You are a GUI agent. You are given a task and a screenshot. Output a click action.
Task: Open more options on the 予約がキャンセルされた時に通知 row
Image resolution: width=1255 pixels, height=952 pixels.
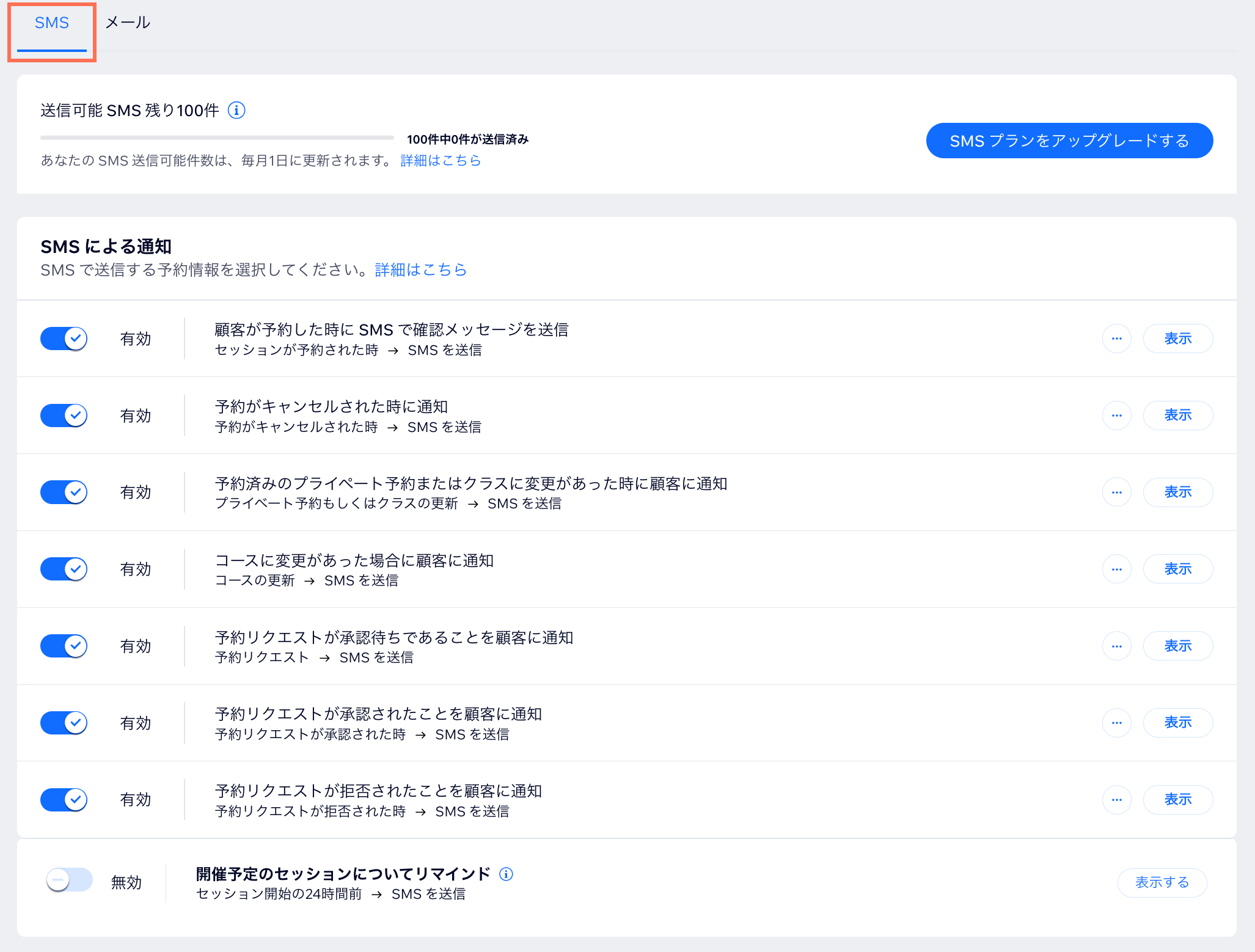(1117, 416)
